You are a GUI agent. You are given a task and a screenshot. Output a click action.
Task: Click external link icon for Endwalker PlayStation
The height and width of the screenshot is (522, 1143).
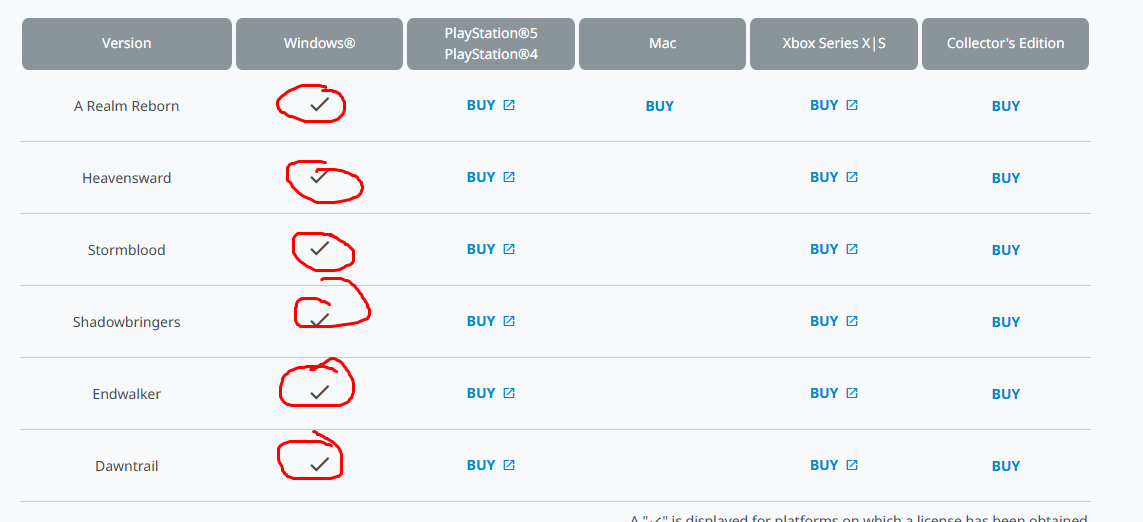[509, 393]
